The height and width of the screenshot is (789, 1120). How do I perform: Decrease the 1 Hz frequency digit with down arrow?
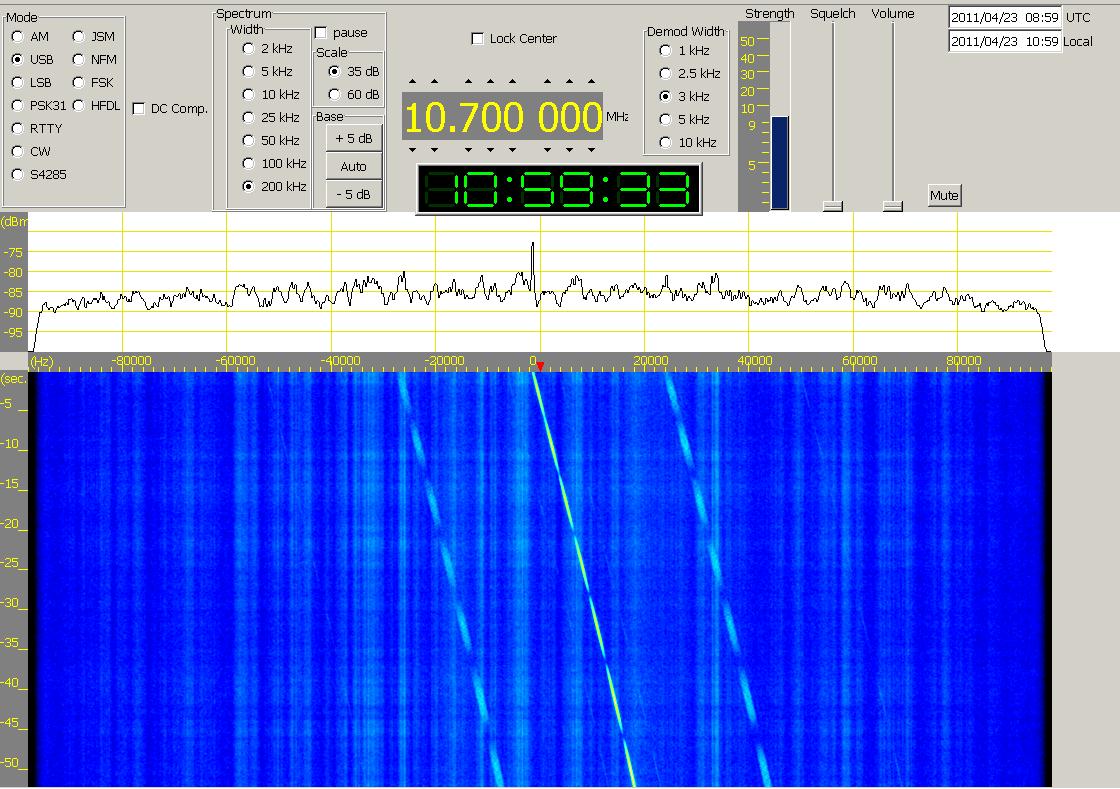pyautogui.click(x=591, y=150)
